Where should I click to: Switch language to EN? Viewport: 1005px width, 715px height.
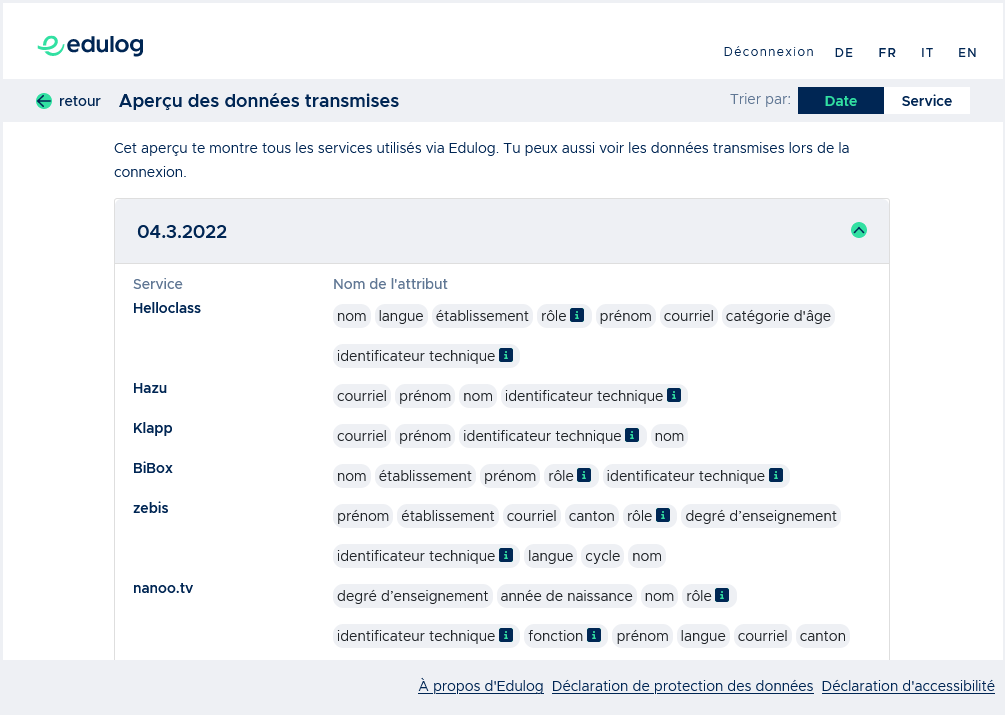[967, 53]
